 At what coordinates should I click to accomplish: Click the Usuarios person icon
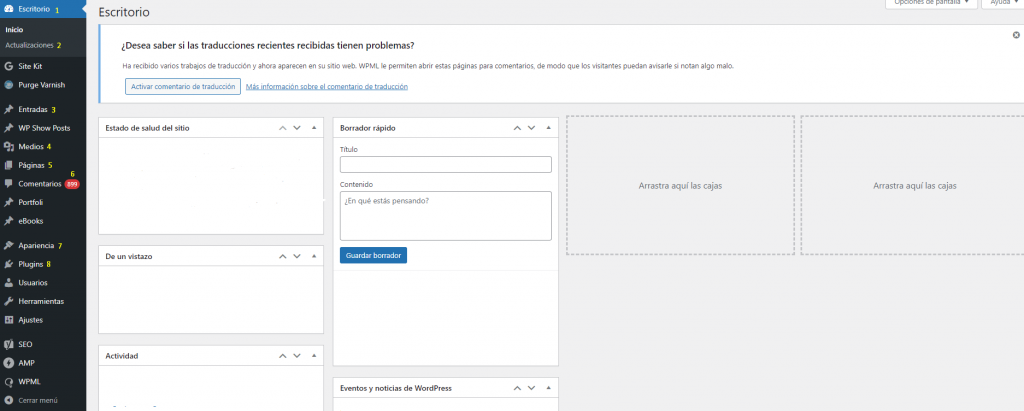coord(8,283)
